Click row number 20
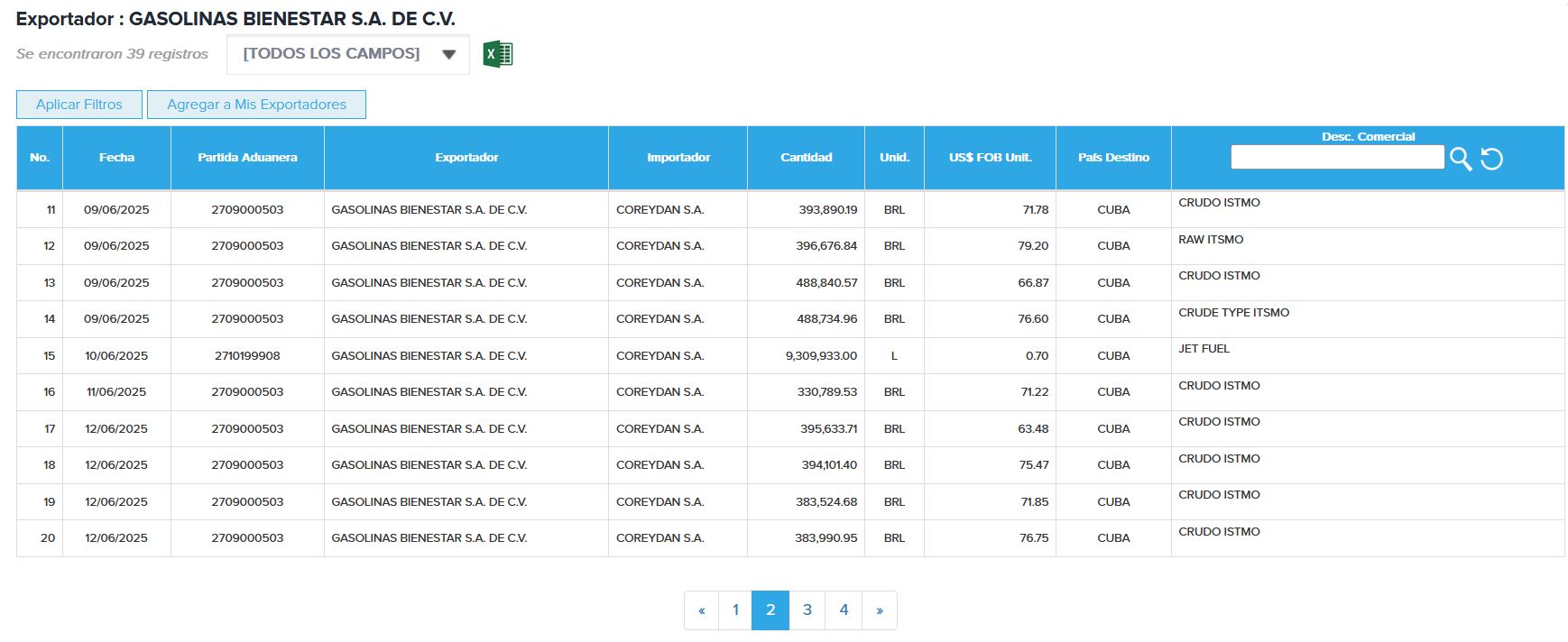The image size is (1568, 642). tap(48, 538)
